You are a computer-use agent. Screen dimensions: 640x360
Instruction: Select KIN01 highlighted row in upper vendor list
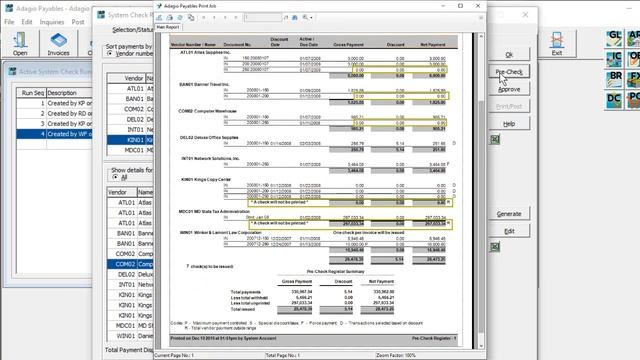(x=130, y=140)
